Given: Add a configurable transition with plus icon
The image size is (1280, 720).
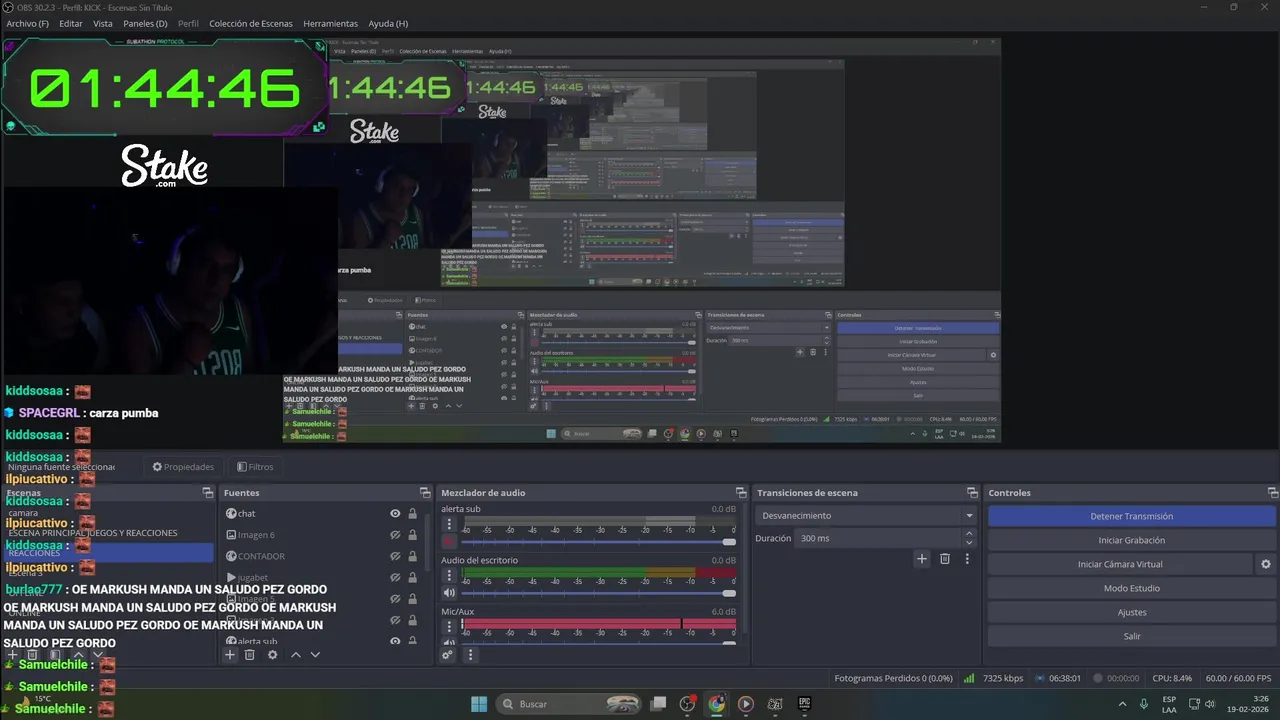Looking at the screenshot, I should click(x=922, y=559).
